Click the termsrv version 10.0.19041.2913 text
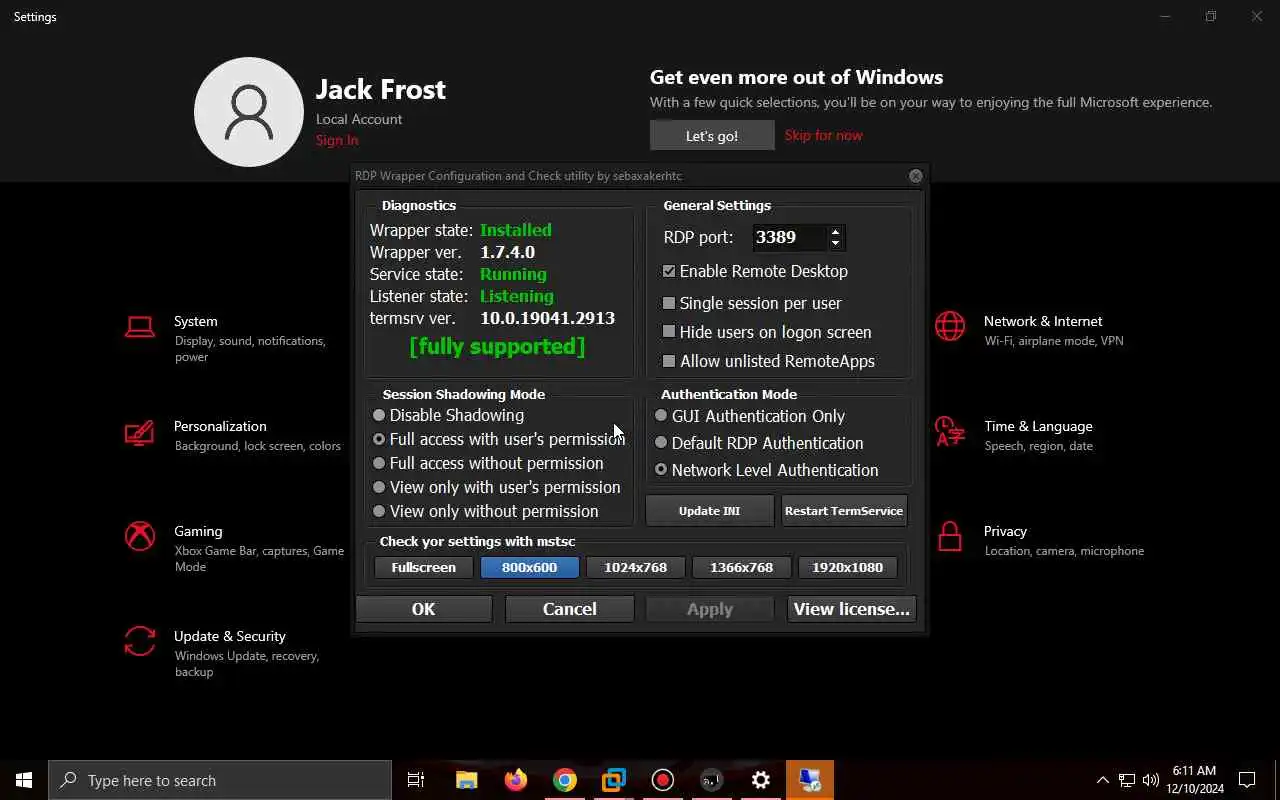The height and width of the screenshot is (800, 1280). coord(548,318)
